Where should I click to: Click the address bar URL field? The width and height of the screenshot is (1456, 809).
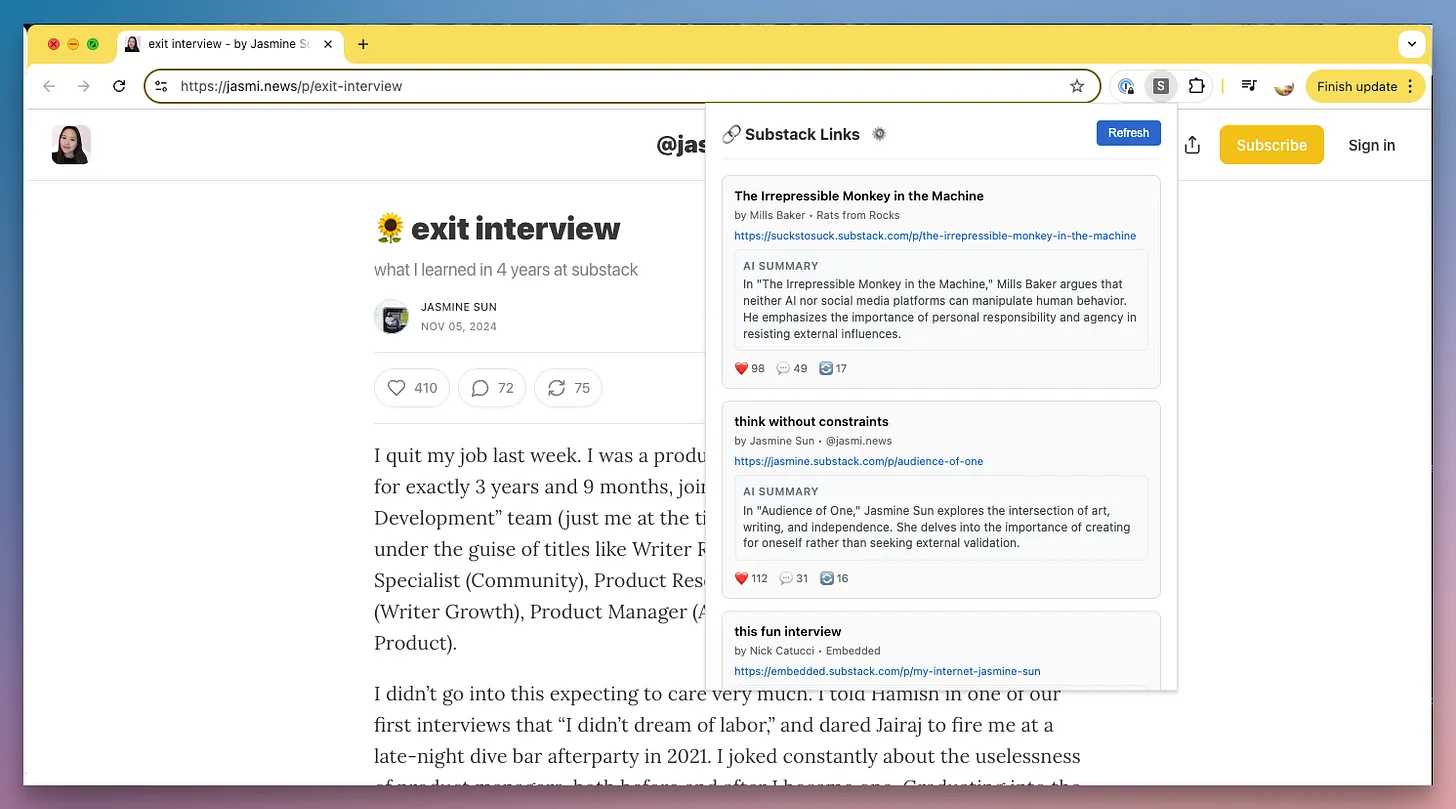[600, 86]
